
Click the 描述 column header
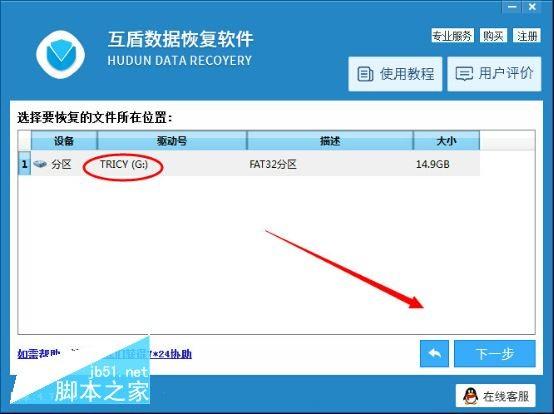click(330, 141)
